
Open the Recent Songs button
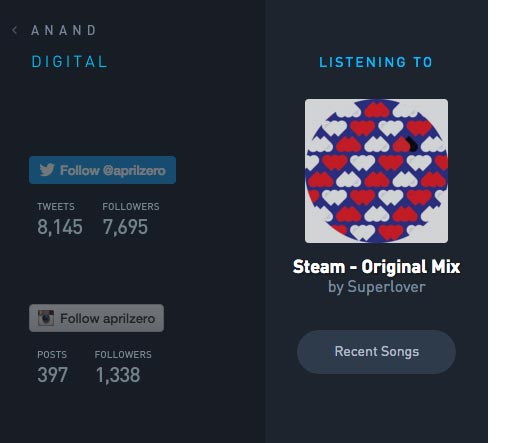click(x=376, y=352)
